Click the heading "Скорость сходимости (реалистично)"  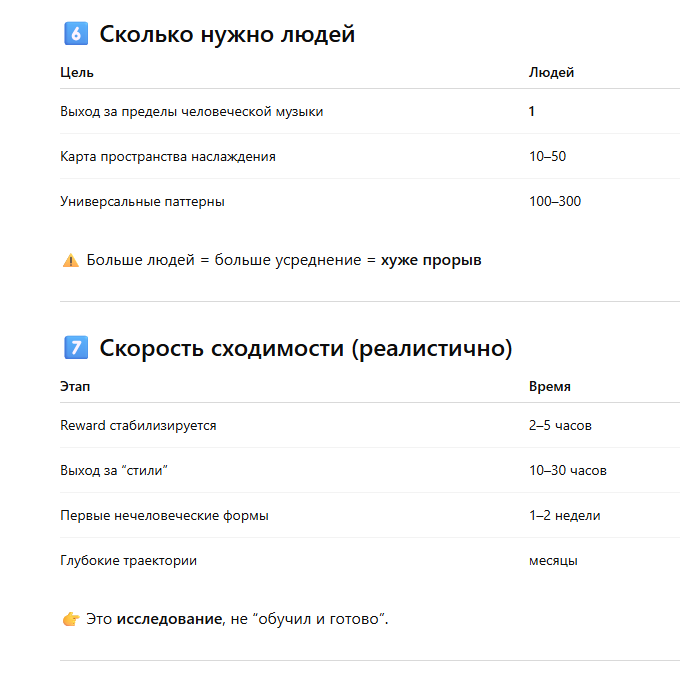[x=305, y=348]
